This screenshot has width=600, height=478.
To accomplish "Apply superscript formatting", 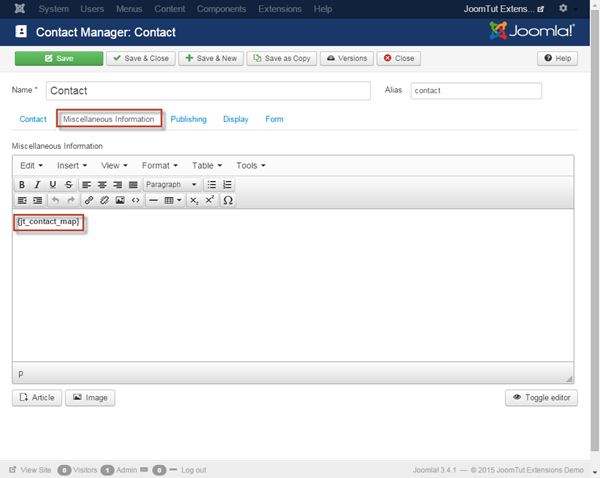I will [x=210, y=201].
